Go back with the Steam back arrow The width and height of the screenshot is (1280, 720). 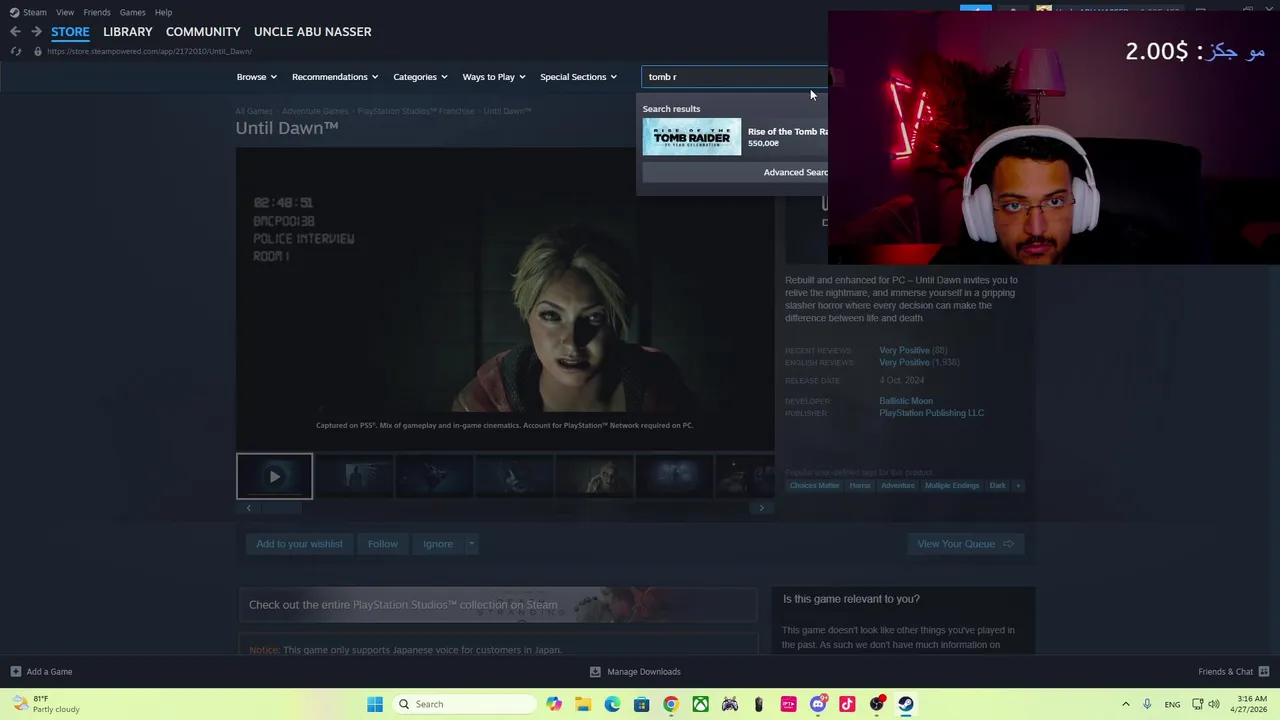[x=15, y=32]
